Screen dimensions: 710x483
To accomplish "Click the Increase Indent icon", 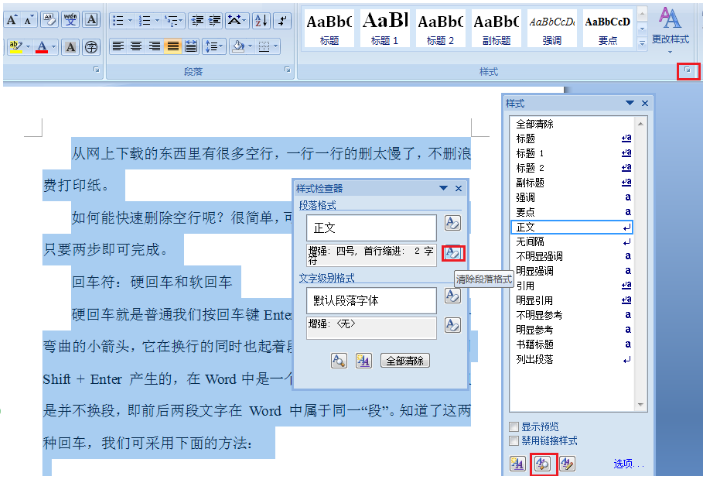I will coord(214,20).
